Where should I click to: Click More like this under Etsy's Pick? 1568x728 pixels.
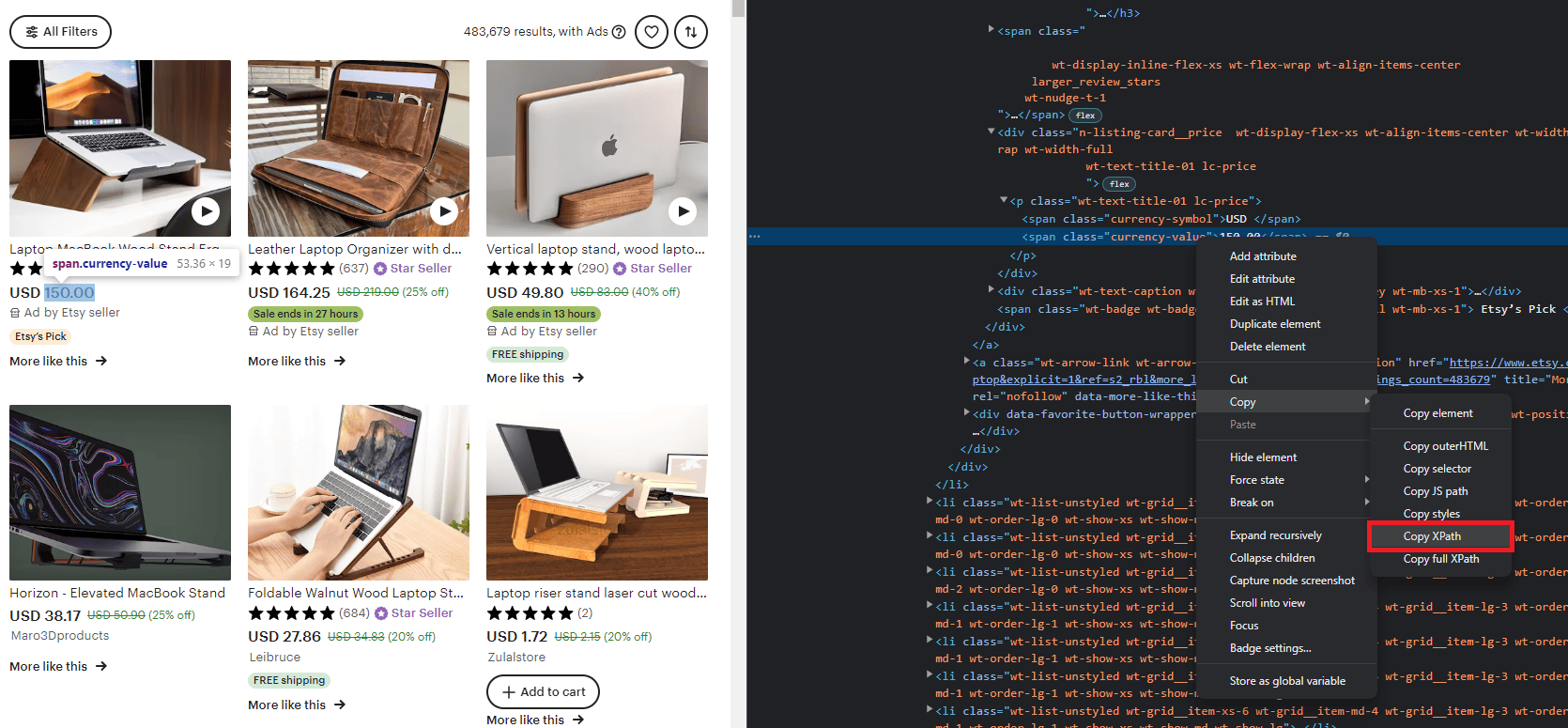coord(58,361)
